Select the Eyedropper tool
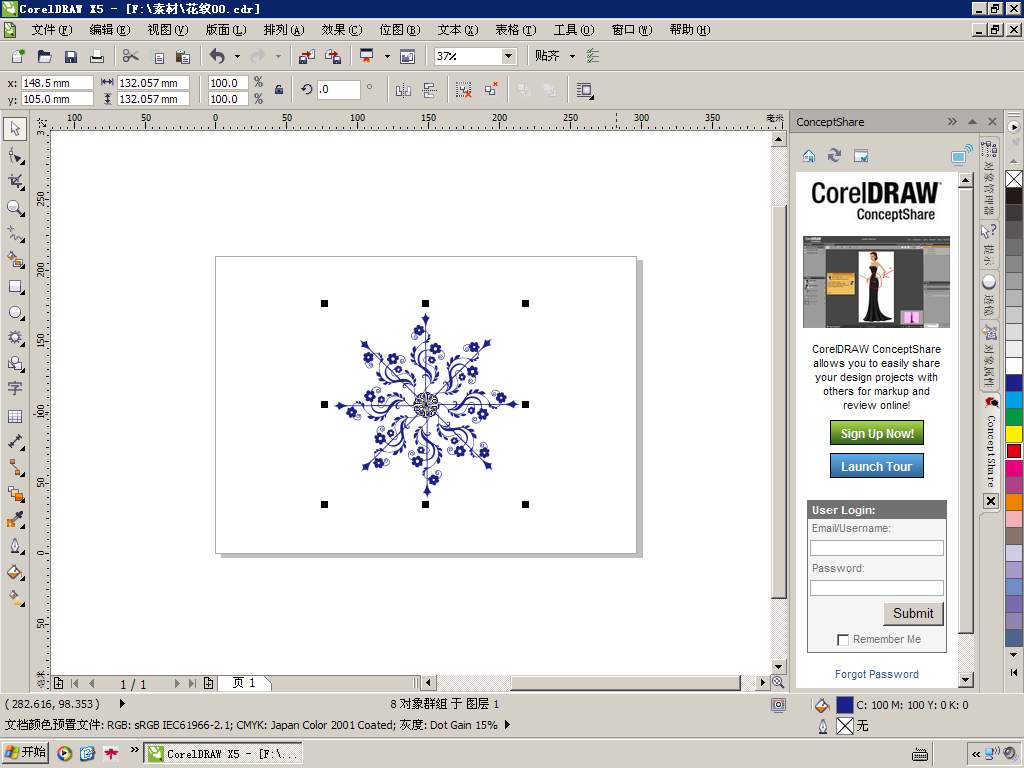This screenshot has width=1024, height=768. 15,520
